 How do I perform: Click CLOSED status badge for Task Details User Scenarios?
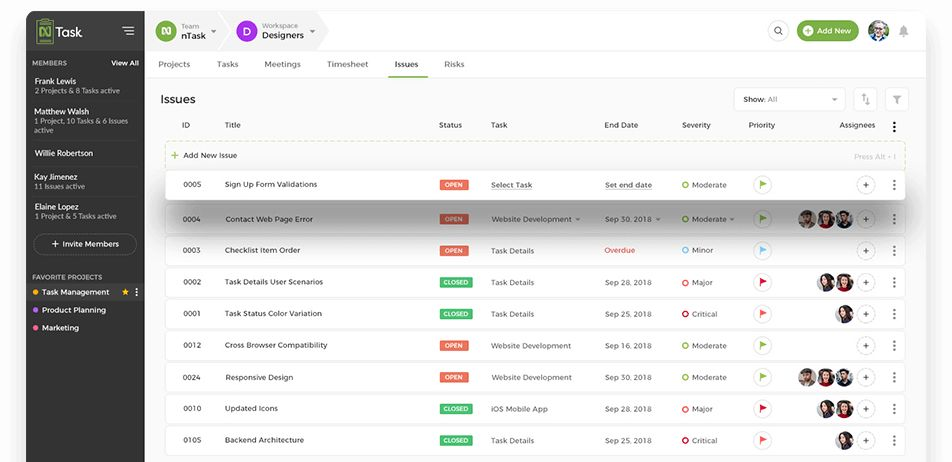pos(456,282)
